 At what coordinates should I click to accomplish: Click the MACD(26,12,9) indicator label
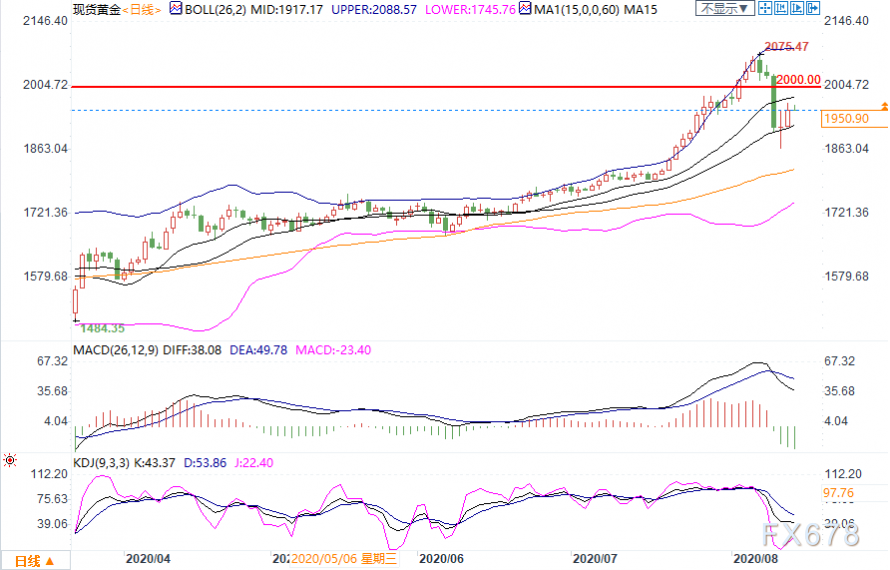point(116,350)
